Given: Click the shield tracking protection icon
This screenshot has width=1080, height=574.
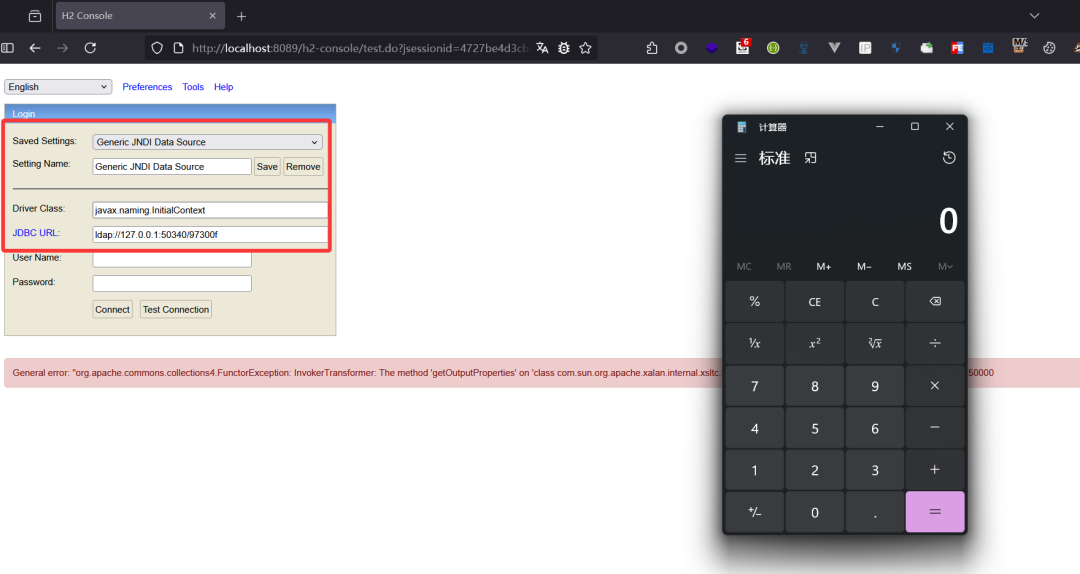Looking at the screenshot, I should tap(157, 48).
